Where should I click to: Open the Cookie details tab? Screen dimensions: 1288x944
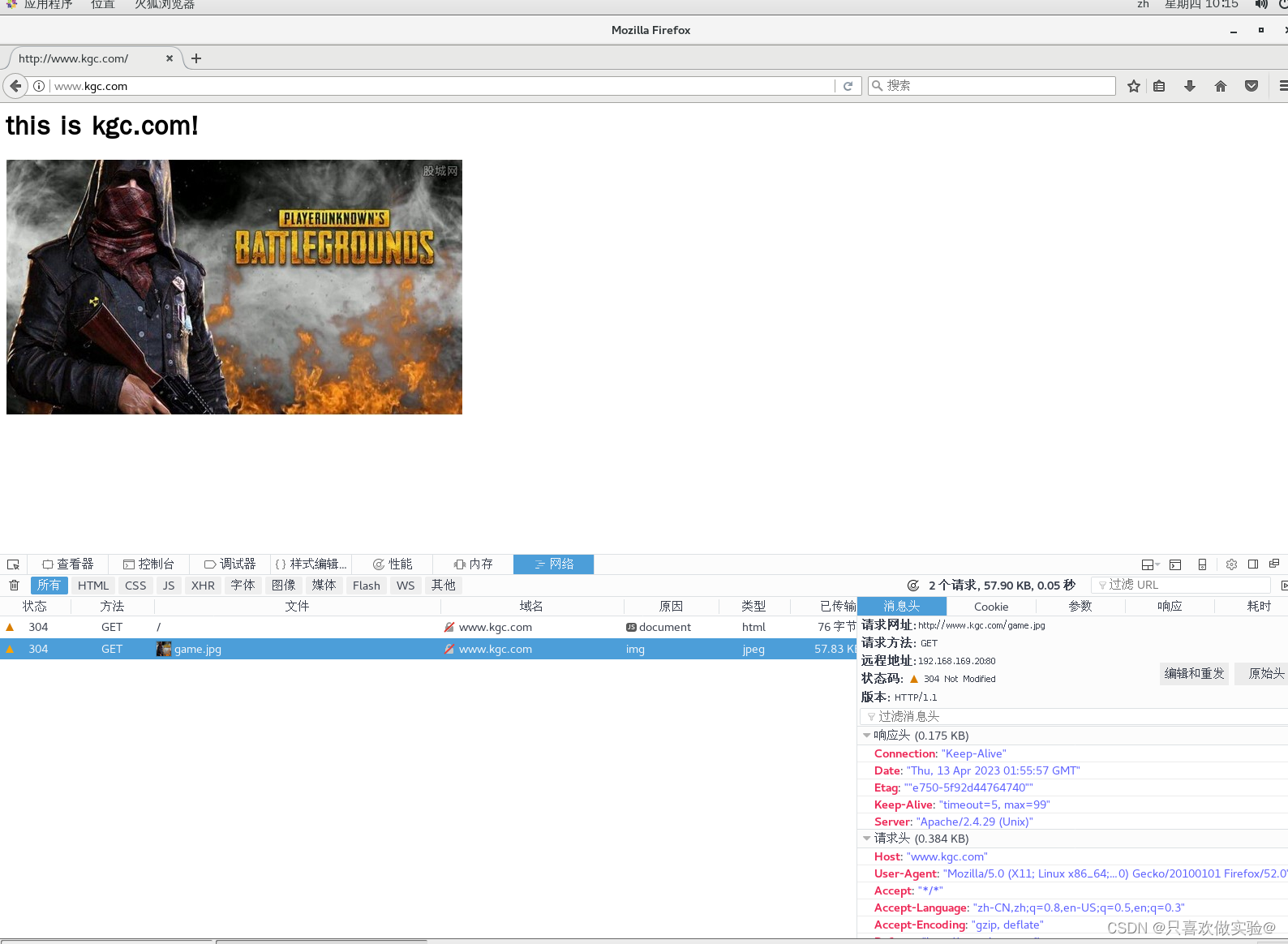[x=991, y=607]
